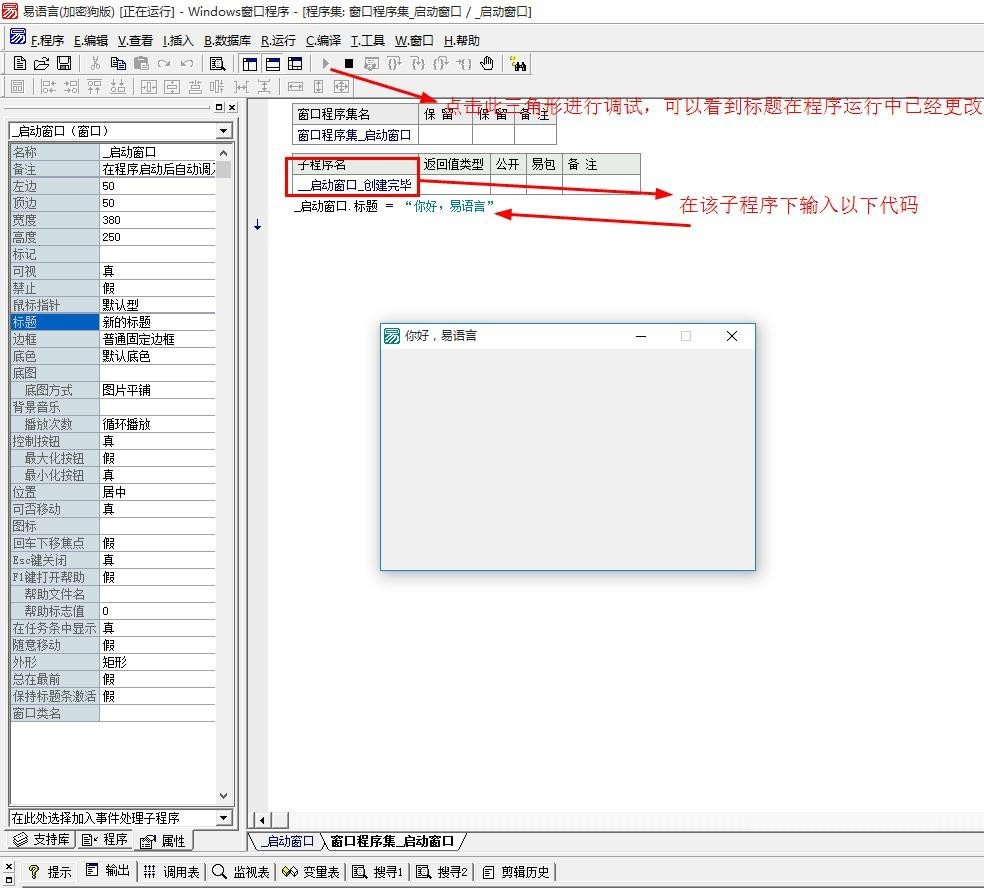Open the W.窗口 menu

tap(414, 41)
